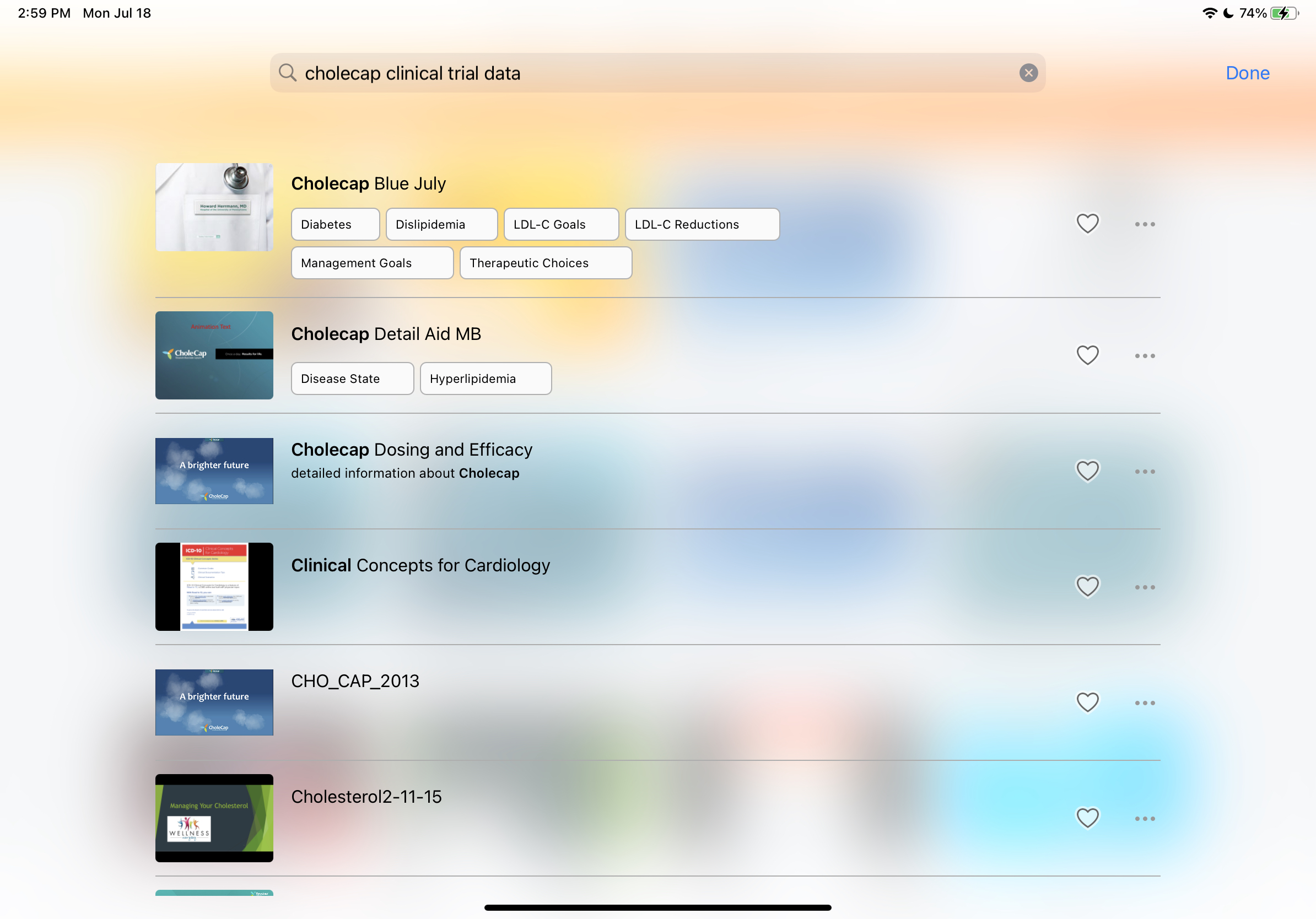The image size is (1316, 919).
Task: Show more options for Clinical Concepts for Cardiology
Action: tap(1145, 587)
